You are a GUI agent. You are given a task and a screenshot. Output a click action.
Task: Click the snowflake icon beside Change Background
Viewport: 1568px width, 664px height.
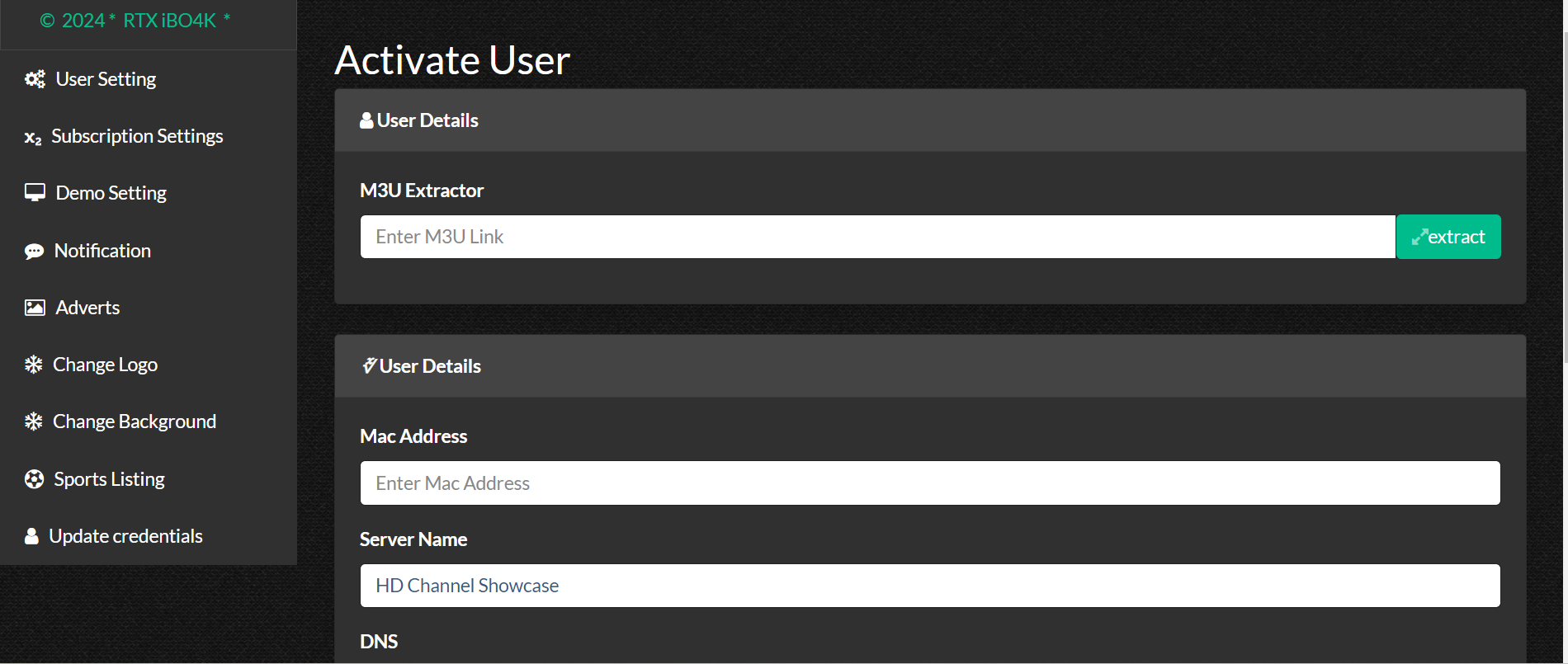pos(33,421)
